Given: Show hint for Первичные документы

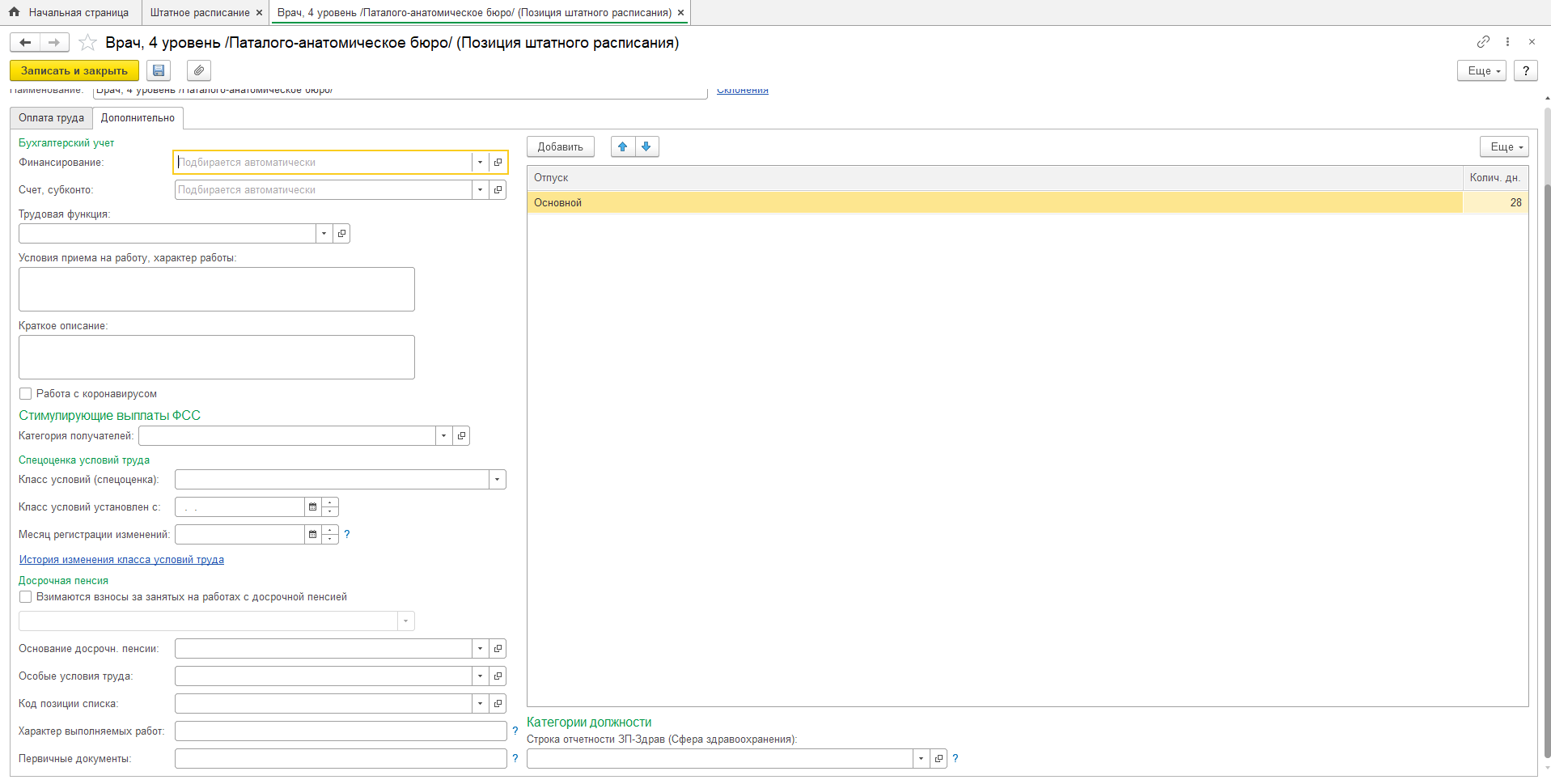Looking at the screenshot, I should [515, 759].
